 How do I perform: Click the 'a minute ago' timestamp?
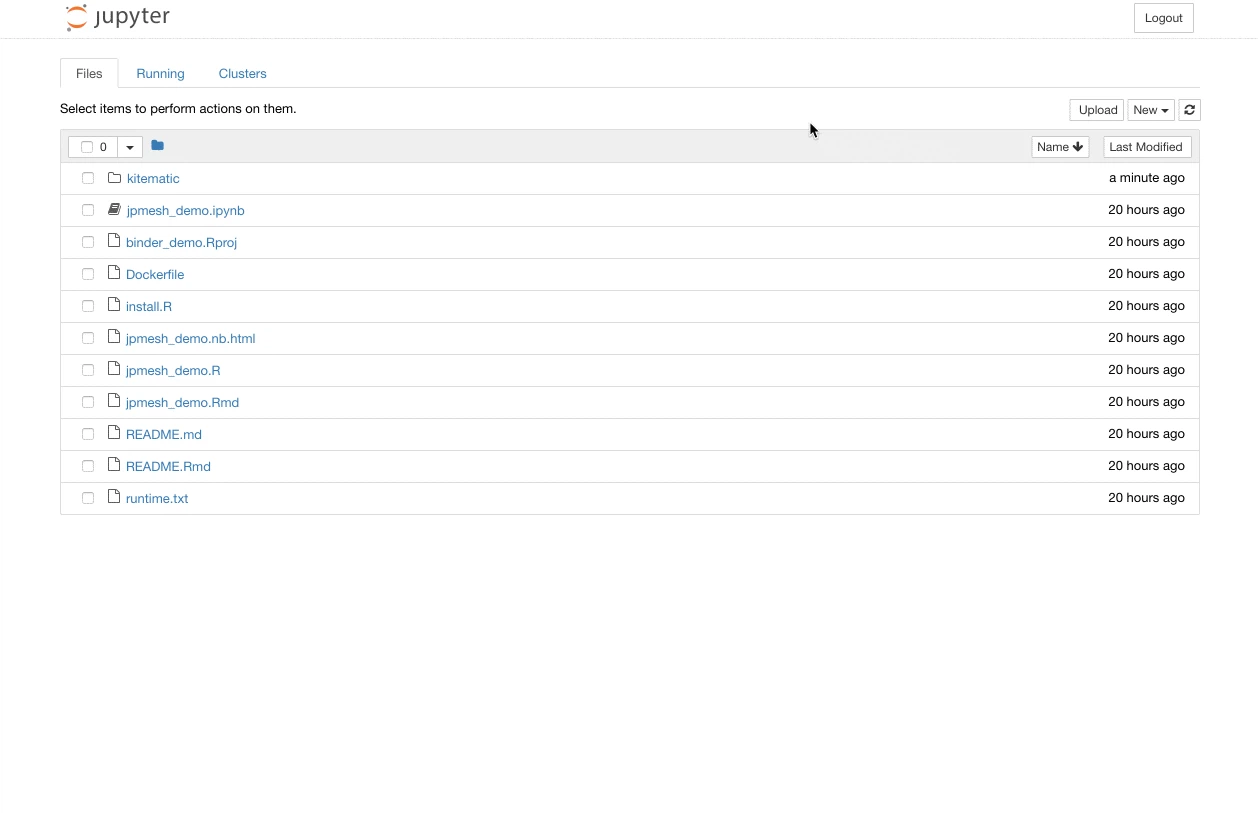click(x=1147, y=178)
